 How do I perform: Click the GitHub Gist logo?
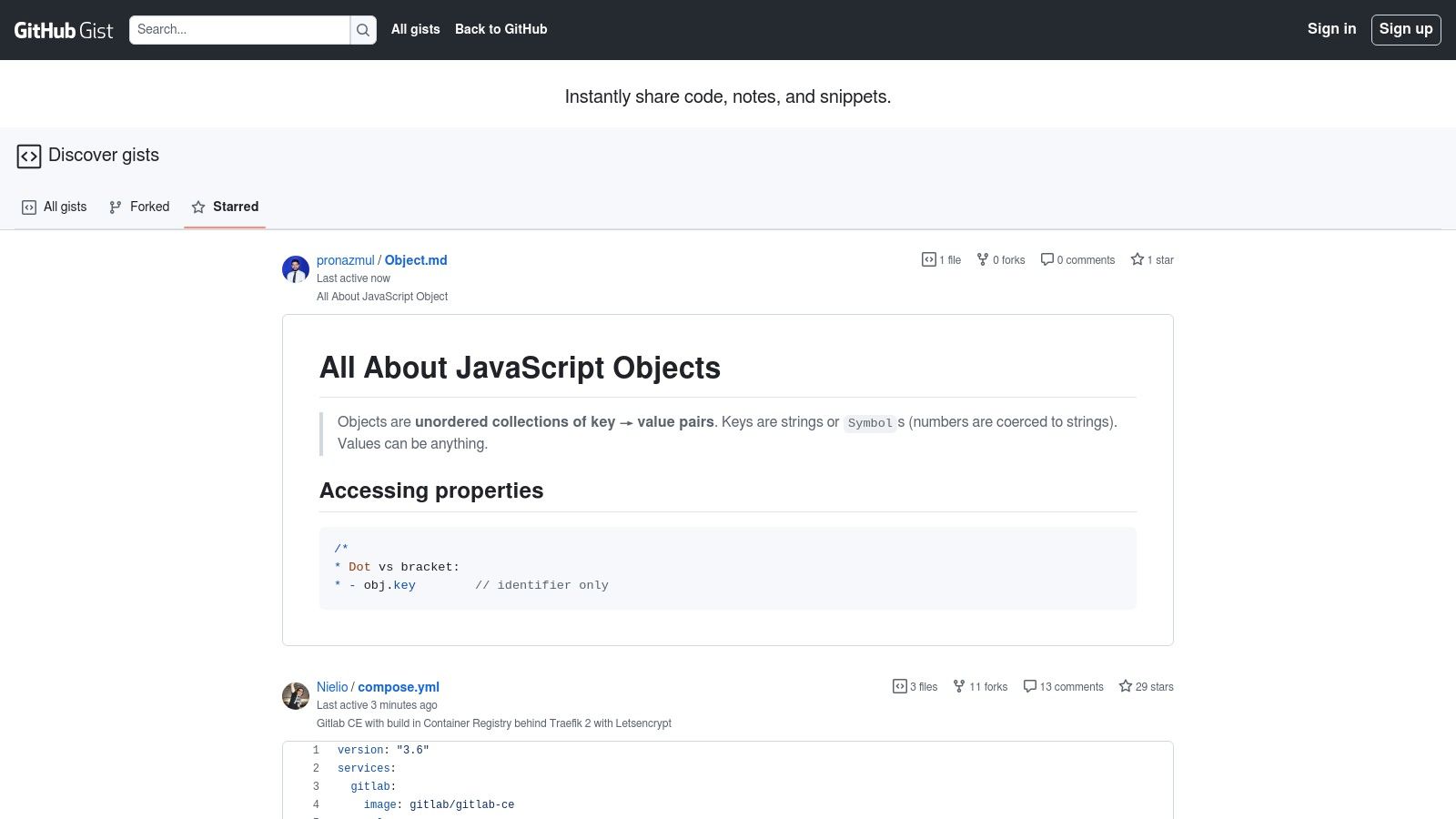point(63,29)
